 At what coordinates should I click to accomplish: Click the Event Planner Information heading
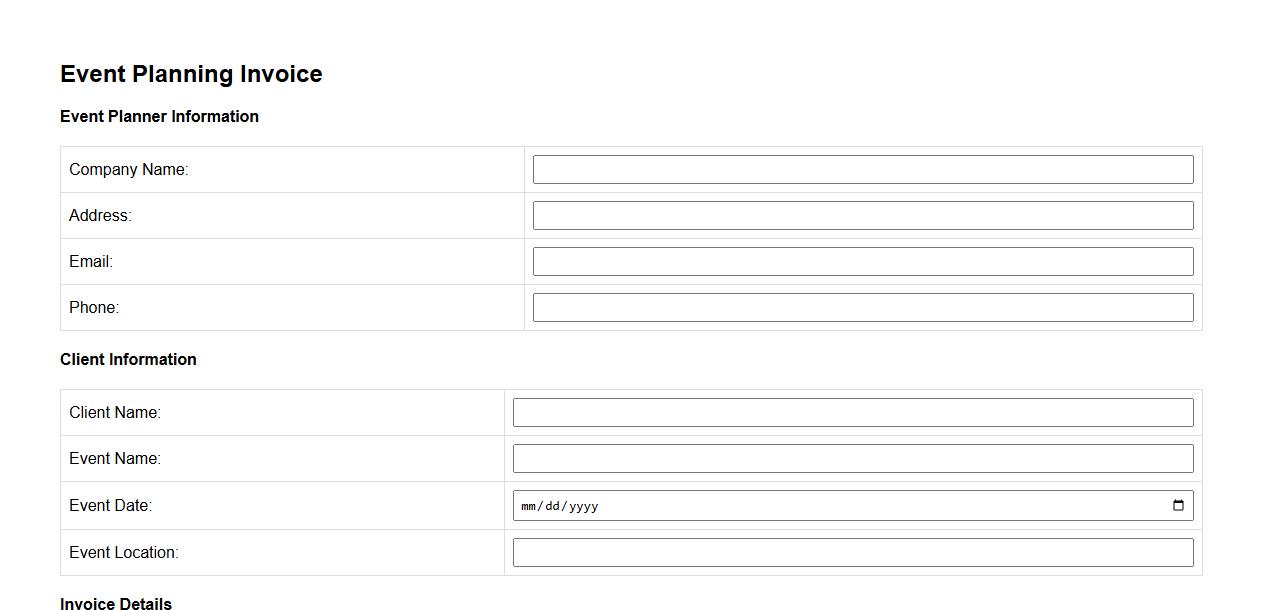[159, 117]
